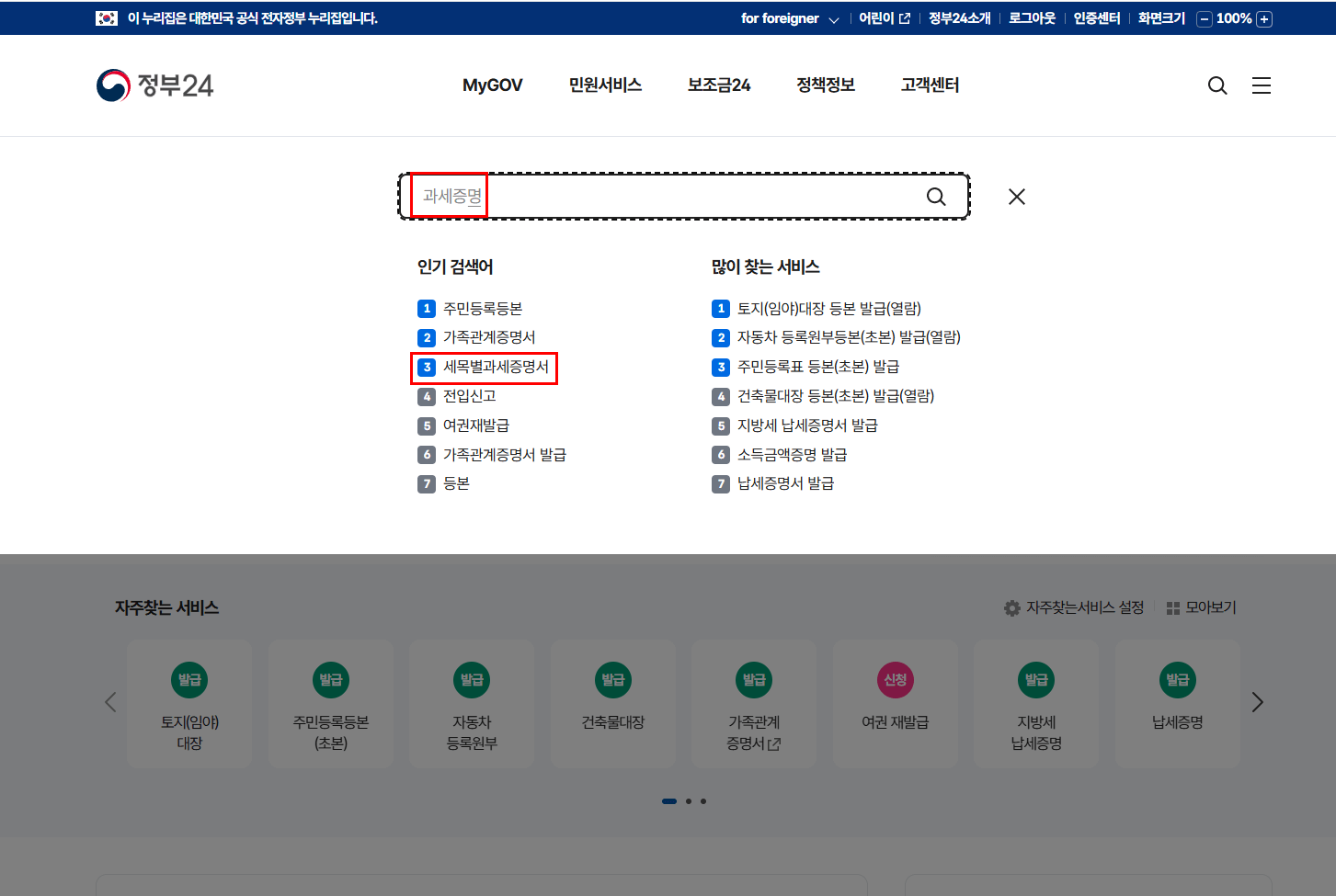Open the 소득금액증명 발급 service link
Image resolution: width=1336 pixels, height=896 pixels.
(x=792, y=454)
